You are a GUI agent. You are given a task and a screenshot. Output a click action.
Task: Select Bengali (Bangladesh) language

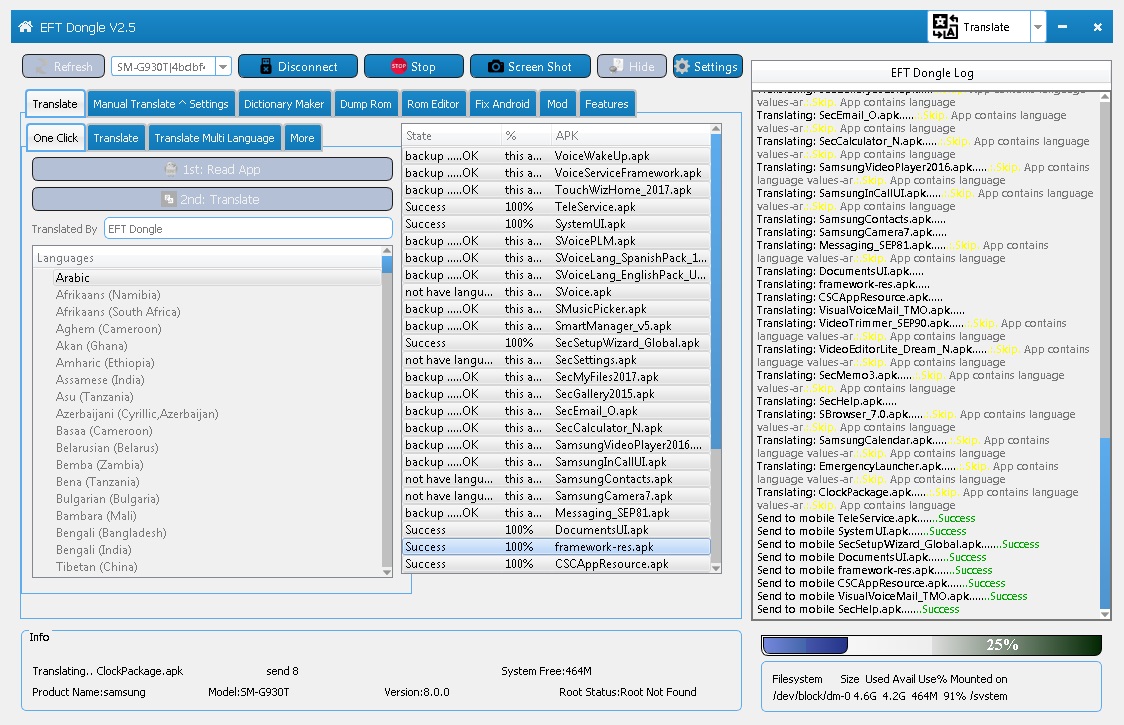tap(111, 533)
